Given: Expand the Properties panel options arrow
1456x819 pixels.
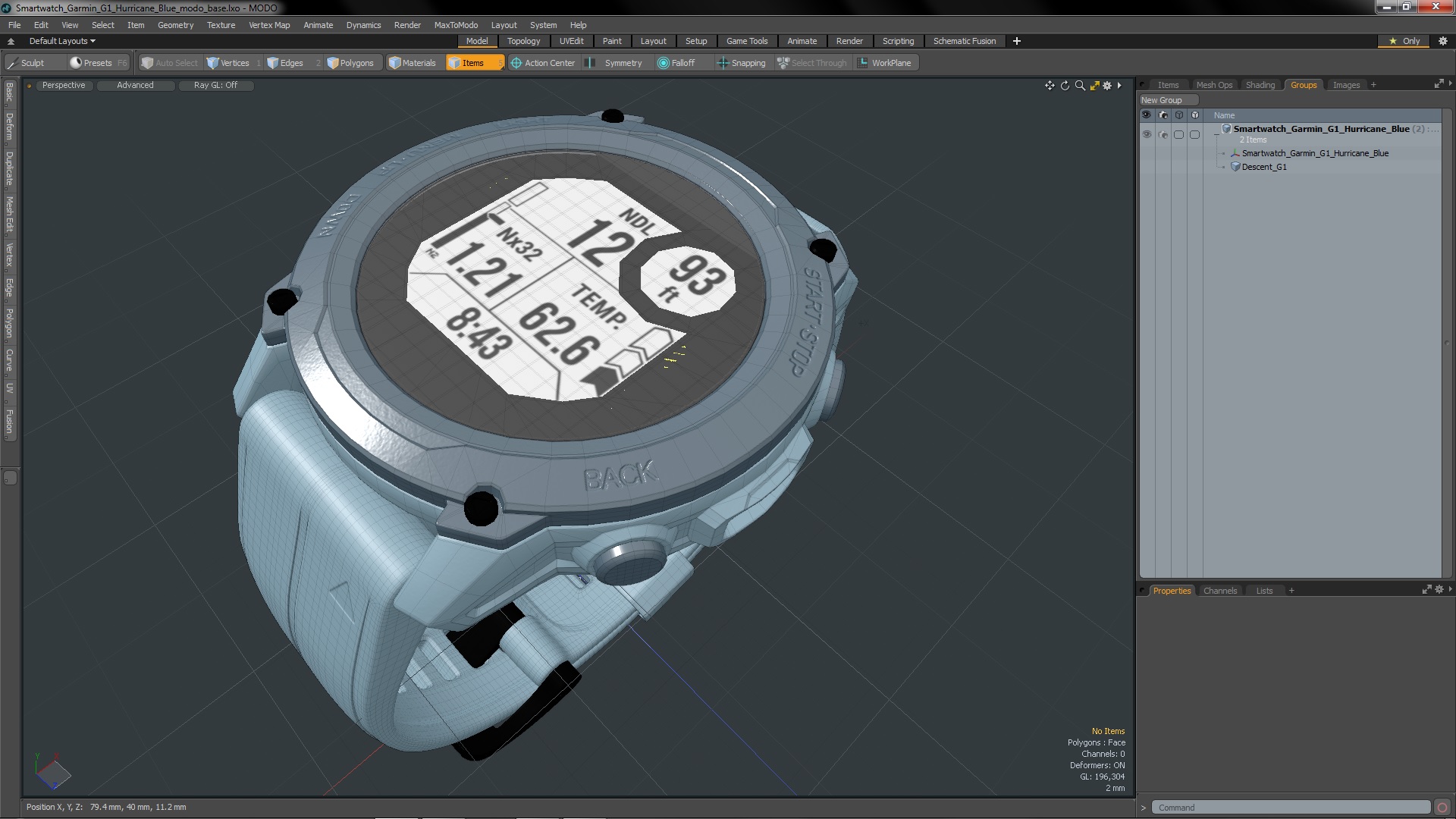Looking at the screenshot, I should tap(1450, 589).
